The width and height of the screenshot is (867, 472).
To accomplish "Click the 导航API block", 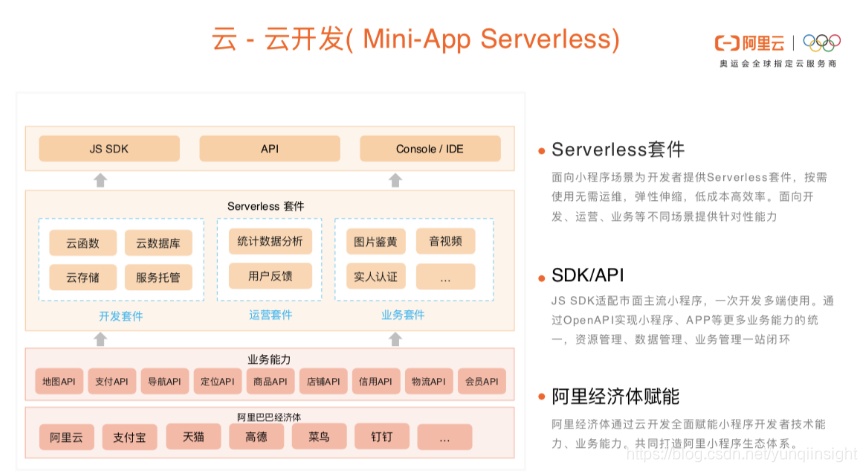I will click(x=165, y=381).
